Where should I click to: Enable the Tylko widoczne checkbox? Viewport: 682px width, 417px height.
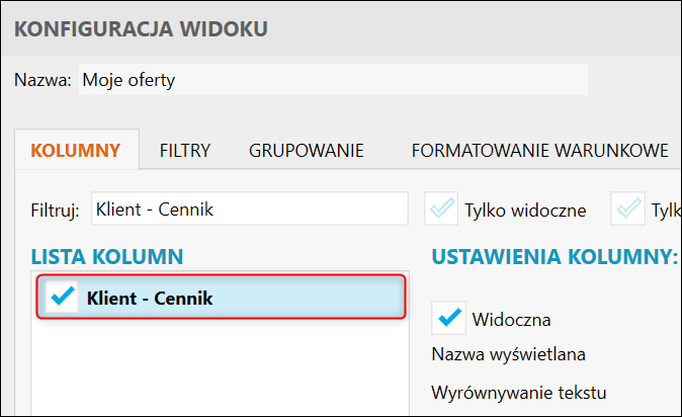[x=441, y=209]
